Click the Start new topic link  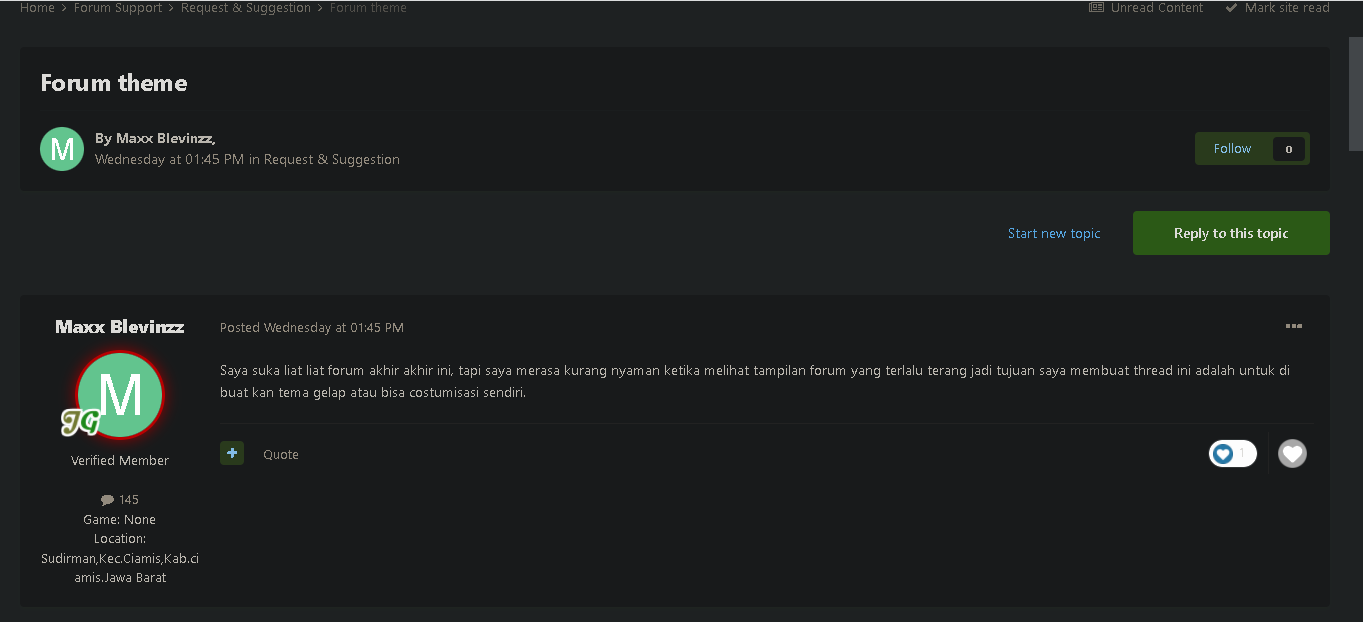click(1054, 233)
